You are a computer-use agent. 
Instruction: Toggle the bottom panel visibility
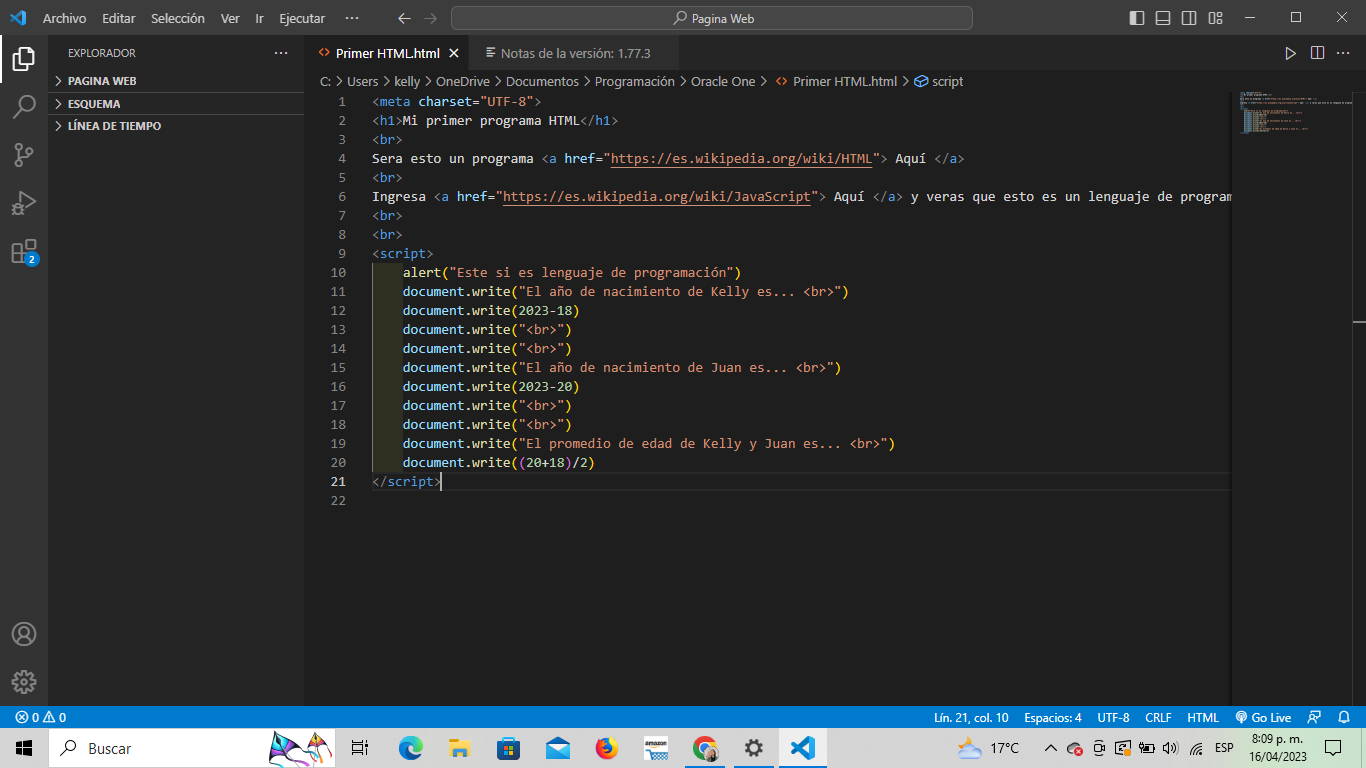point(1163,18)
